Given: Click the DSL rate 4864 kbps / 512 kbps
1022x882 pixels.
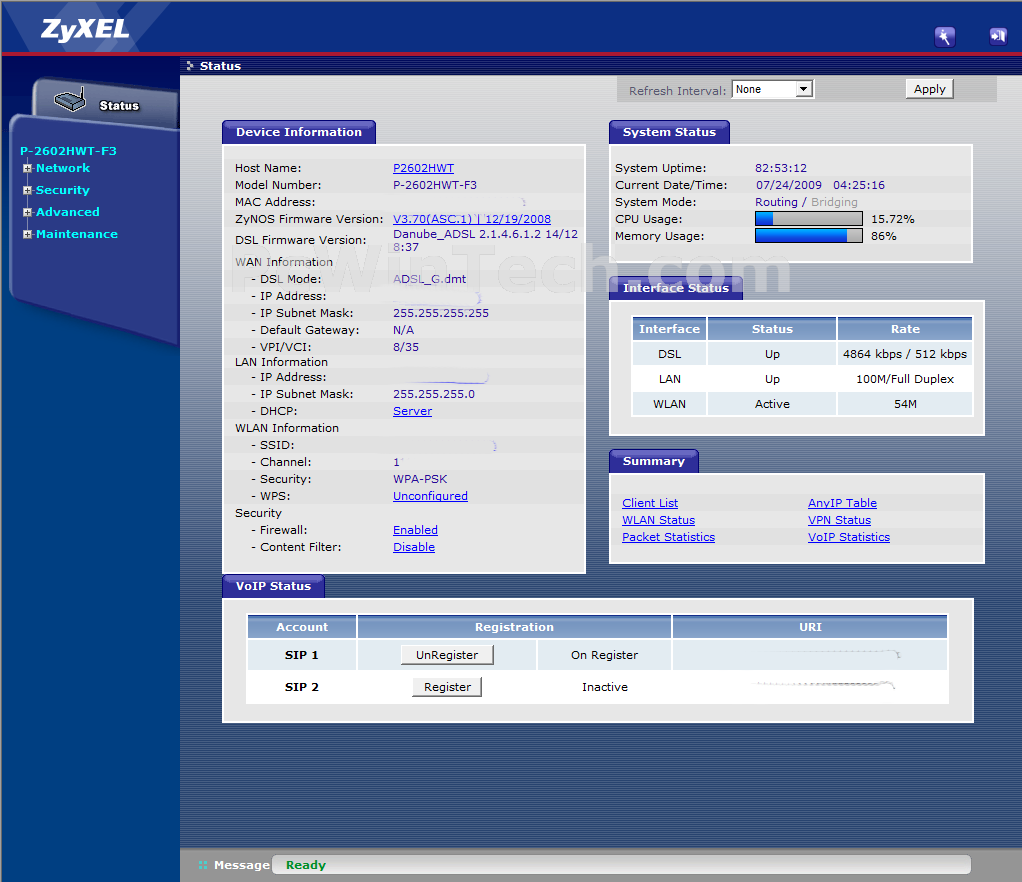Looking at the screenshot, I should coord(904,354).
